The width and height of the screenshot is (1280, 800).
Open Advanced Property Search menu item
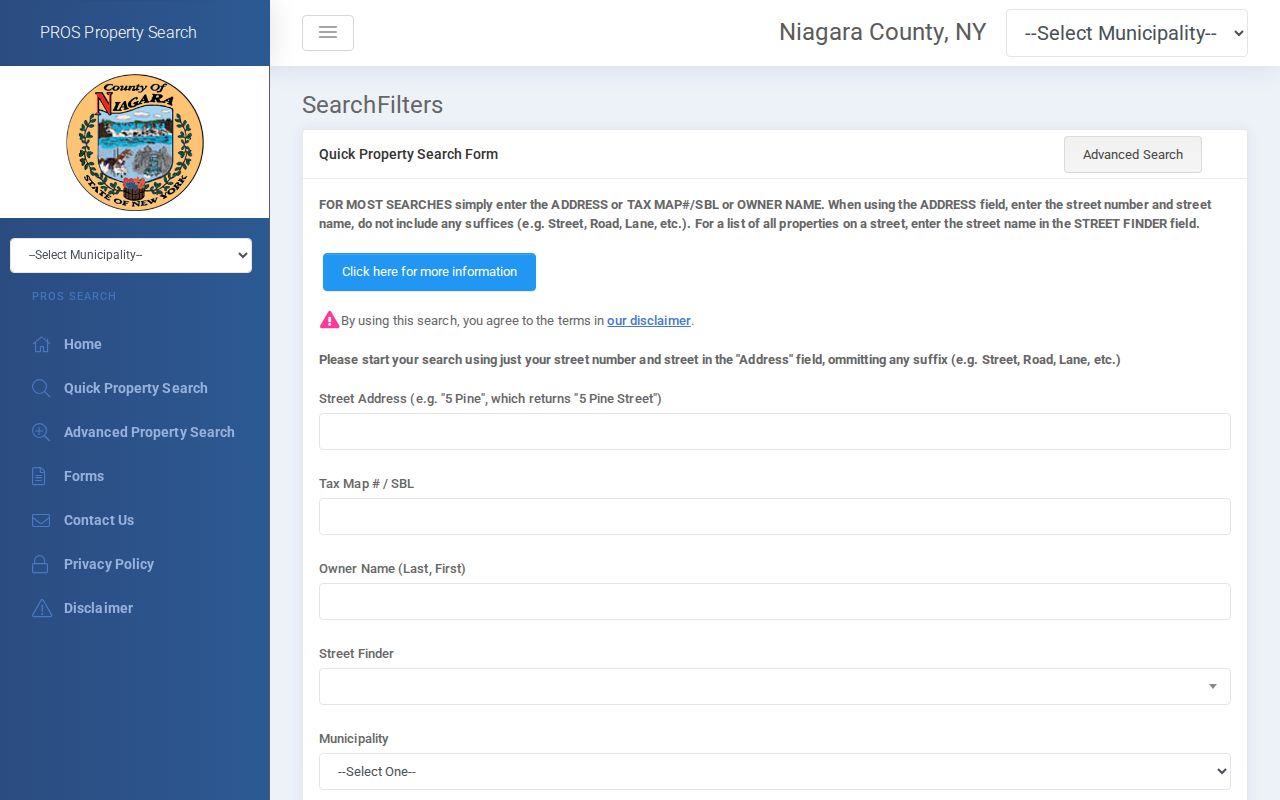point(149,432)
